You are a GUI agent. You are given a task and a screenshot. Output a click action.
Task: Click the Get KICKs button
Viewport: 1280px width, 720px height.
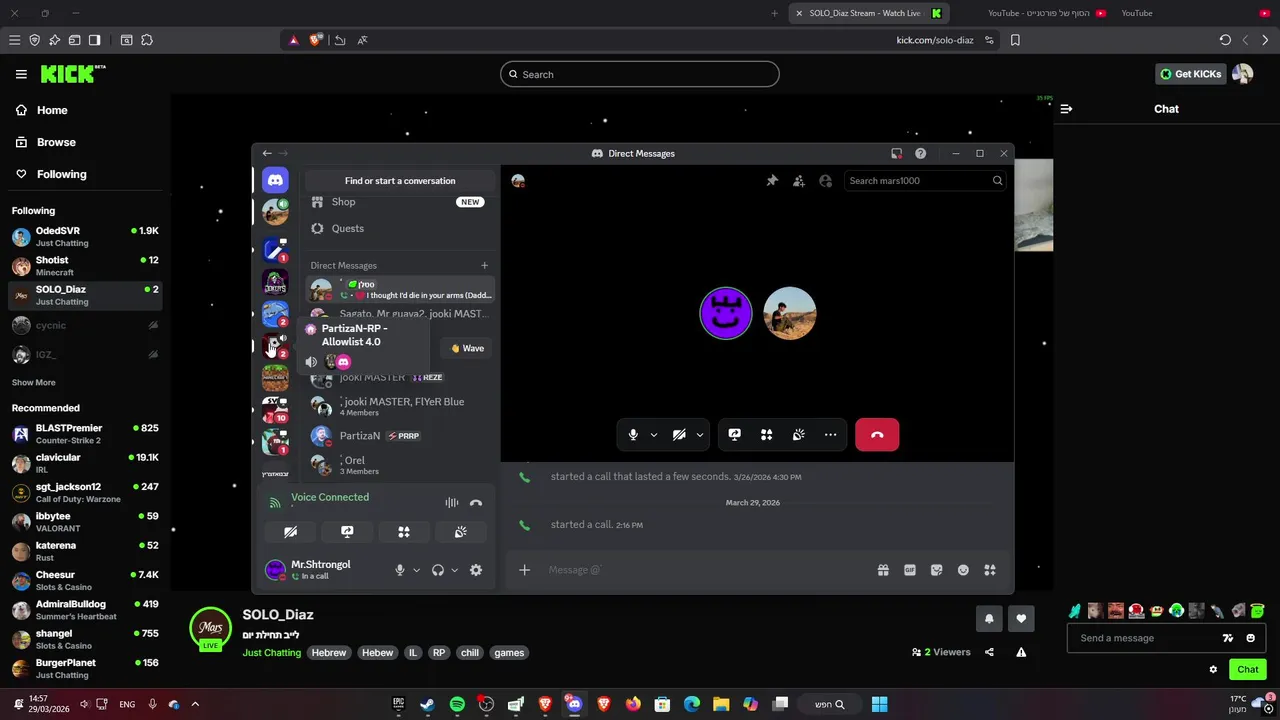[1191, 74]
